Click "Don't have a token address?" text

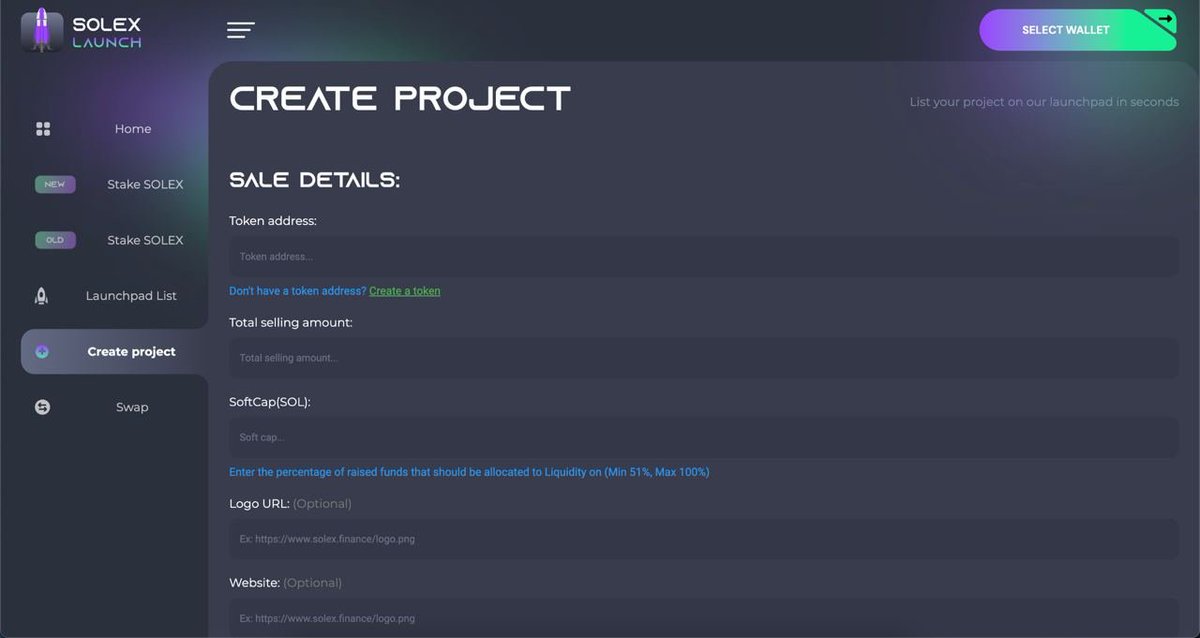[x=298, y=291]
